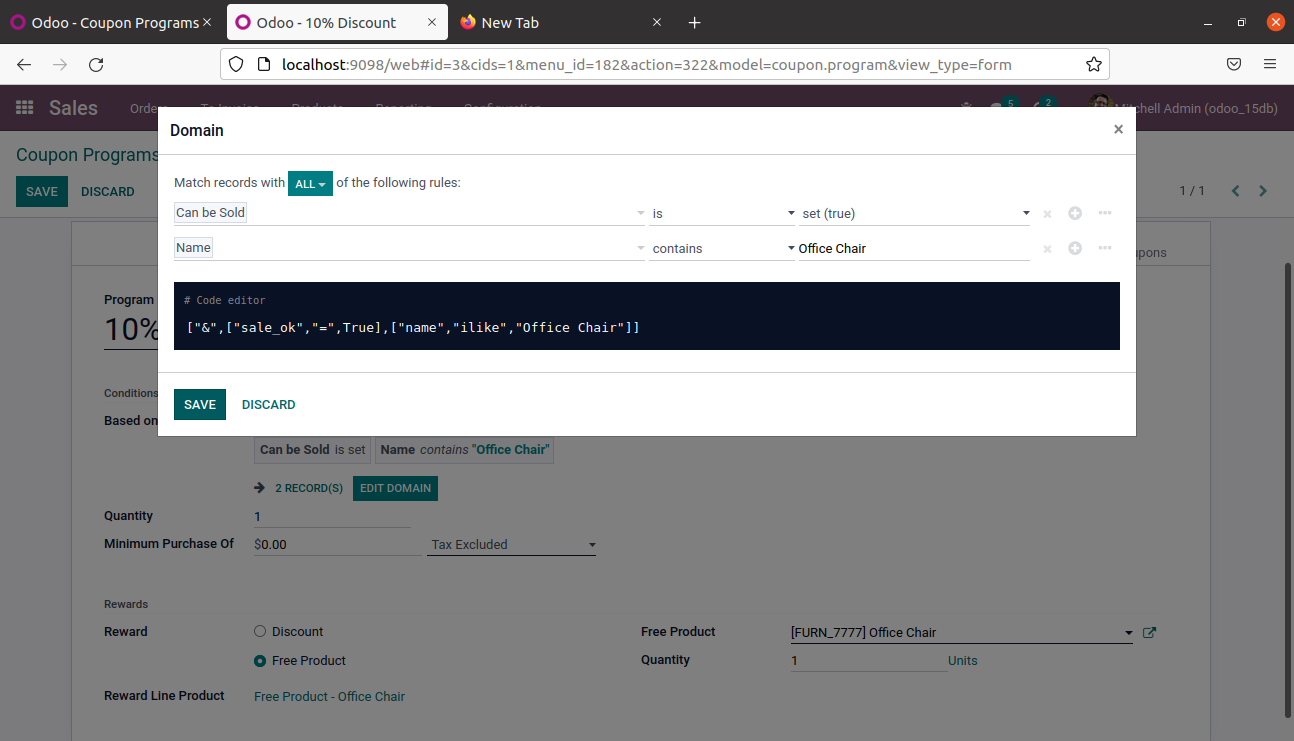Go to previous record arrow
This screenshot has width=1294, height=741.
click(1235, 191)
